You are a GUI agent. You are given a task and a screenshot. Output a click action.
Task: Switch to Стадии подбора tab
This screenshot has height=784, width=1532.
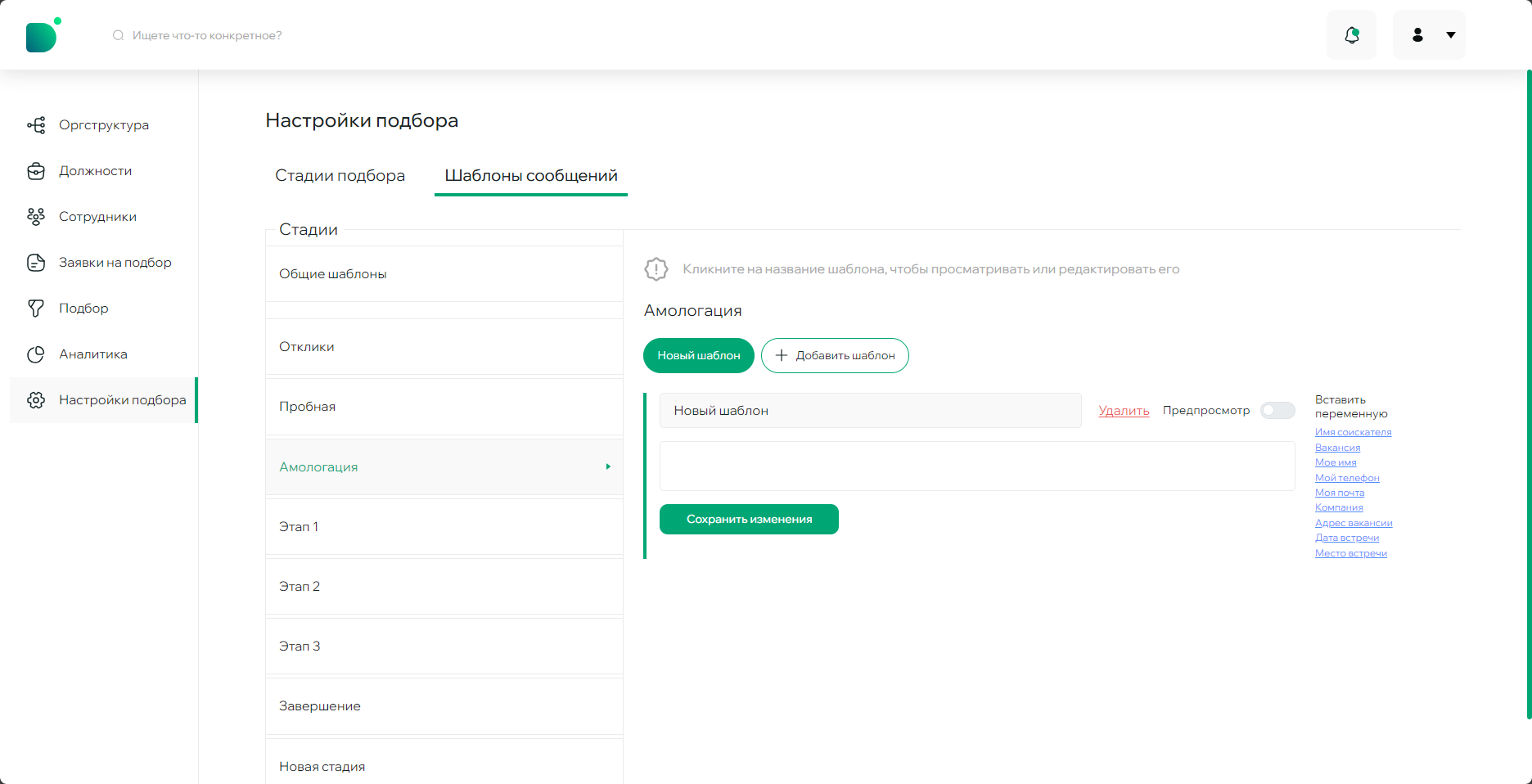tap(340, 175)
